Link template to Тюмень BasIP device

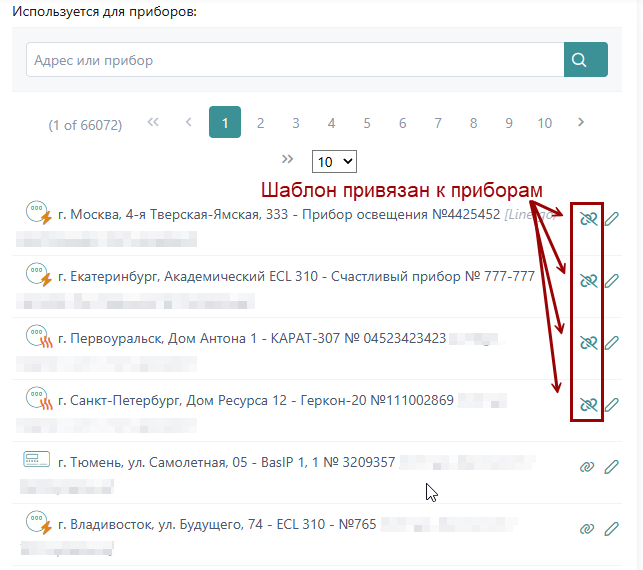point(587,467)
